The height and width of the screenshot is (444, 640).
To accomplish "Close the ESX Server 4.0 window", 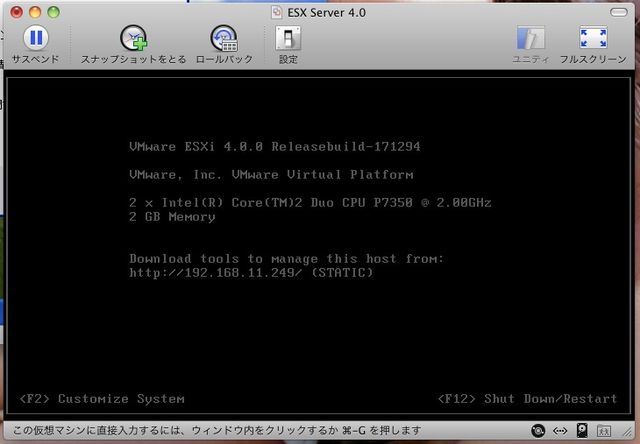I will click(x=16, y=12).
